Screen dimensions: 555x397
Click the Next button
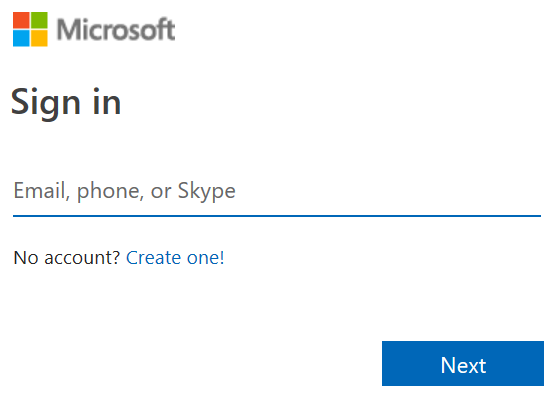[463, 363]
